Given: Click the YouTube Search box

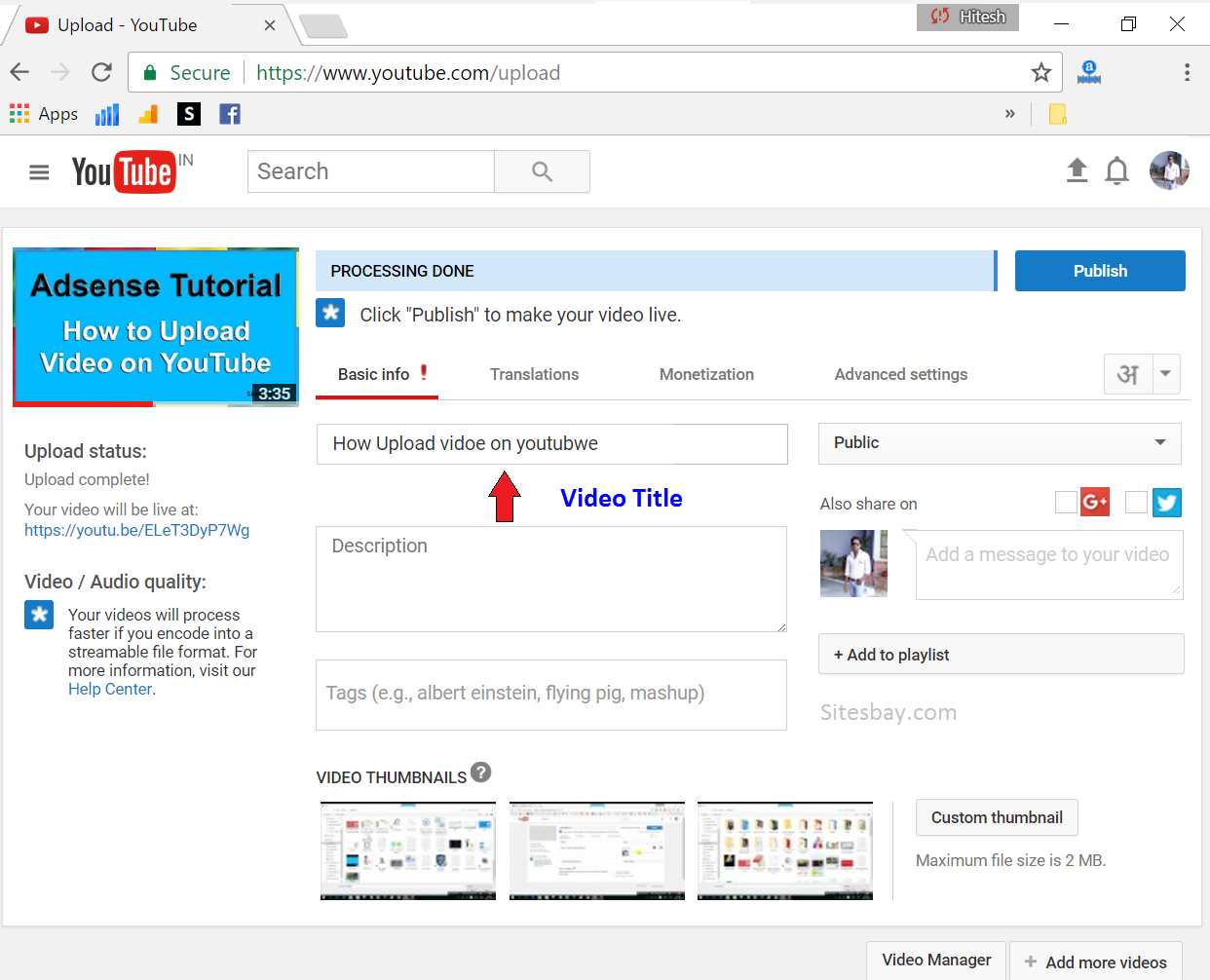Looking at the screenshot, I should tap(371, 171).
